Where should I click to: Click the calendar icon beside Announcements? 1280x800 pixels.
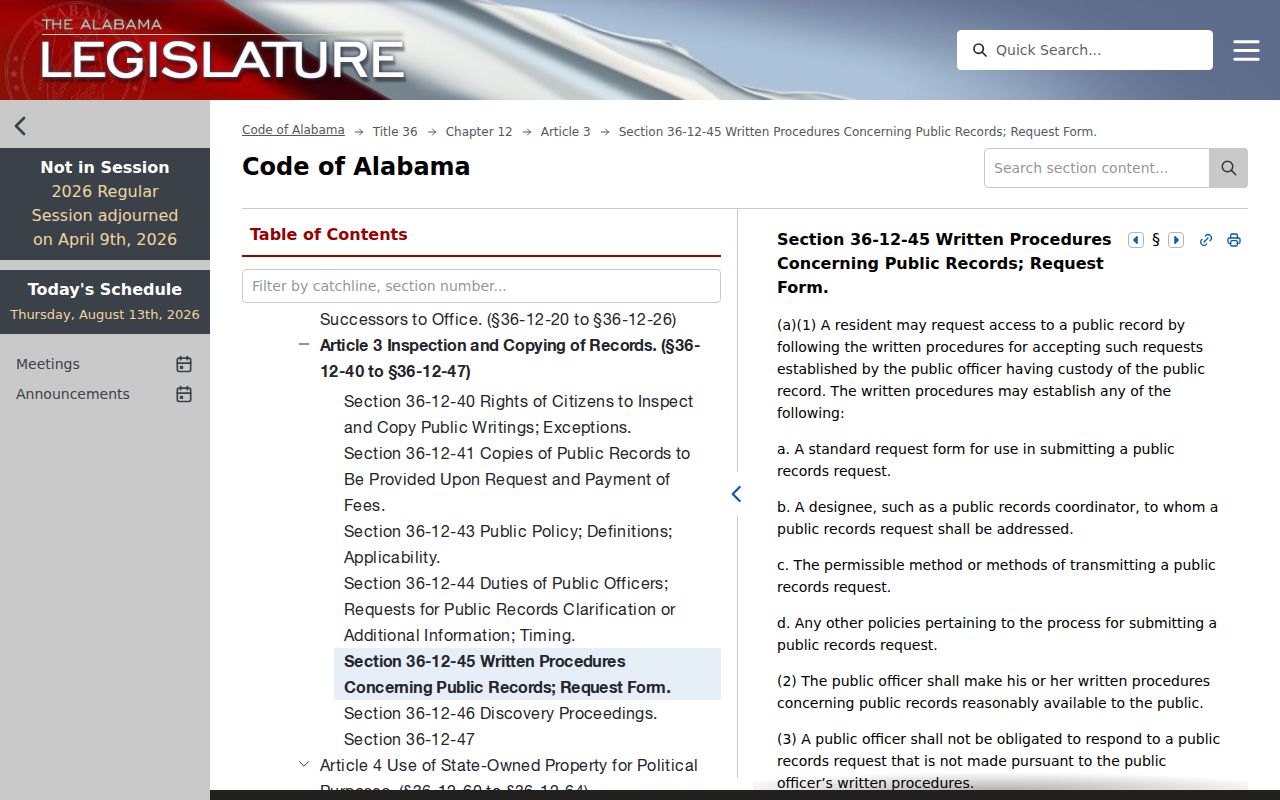tap(184, 394)
